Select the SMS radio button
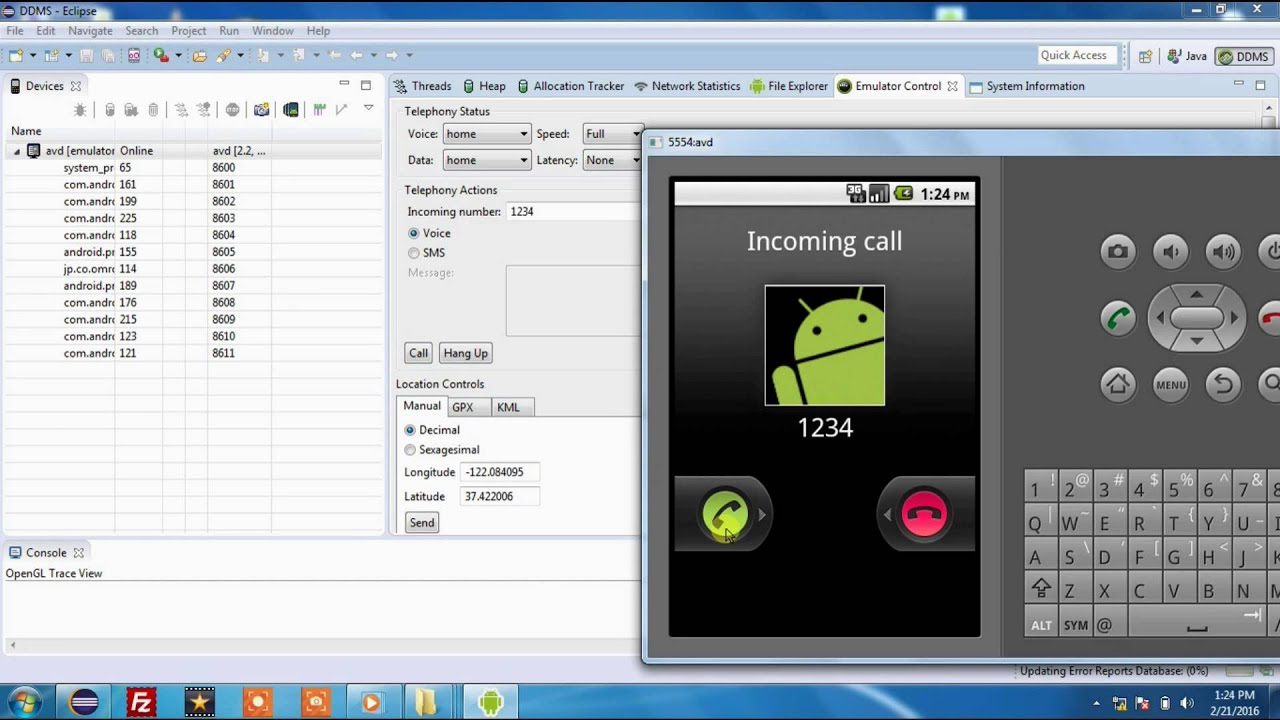This screenshot has width=1280, height=720. pyautogui.click(x=414, y=253)
